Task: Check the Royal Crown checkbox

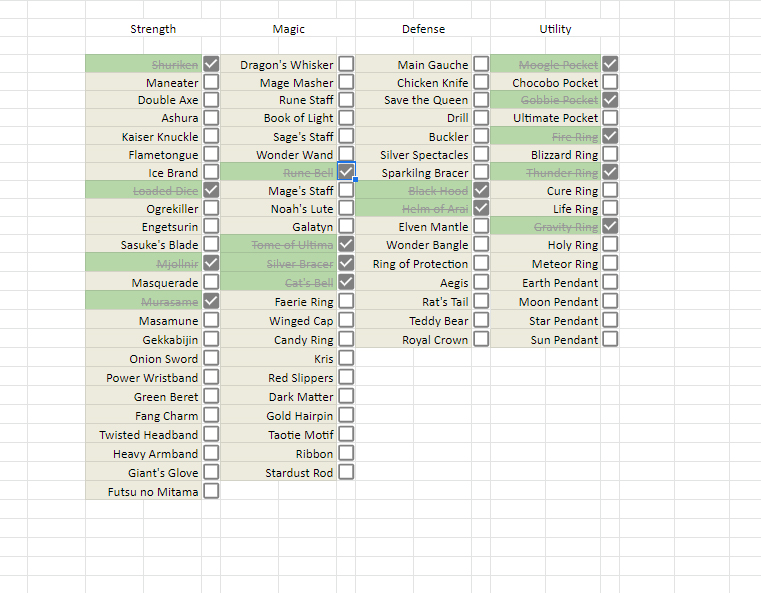Action: point(481,339)
